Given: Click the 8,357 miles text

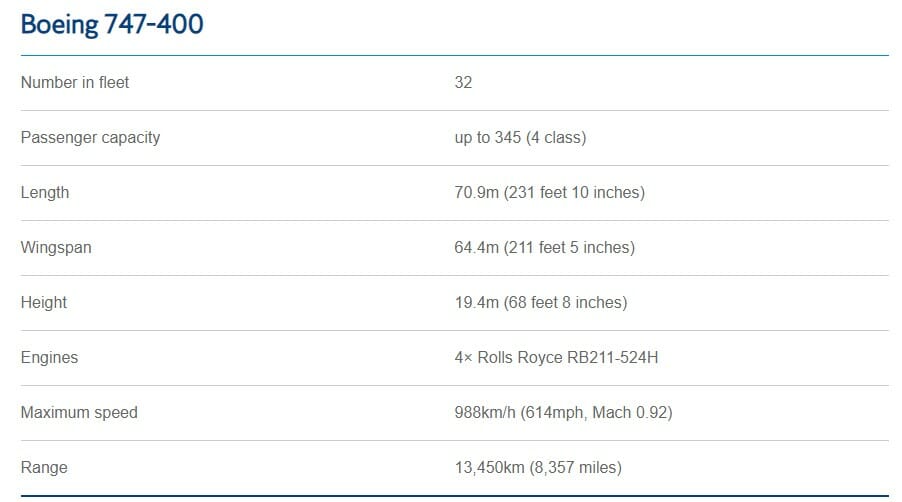Looking at the screenshot, I should click(575, 467).
